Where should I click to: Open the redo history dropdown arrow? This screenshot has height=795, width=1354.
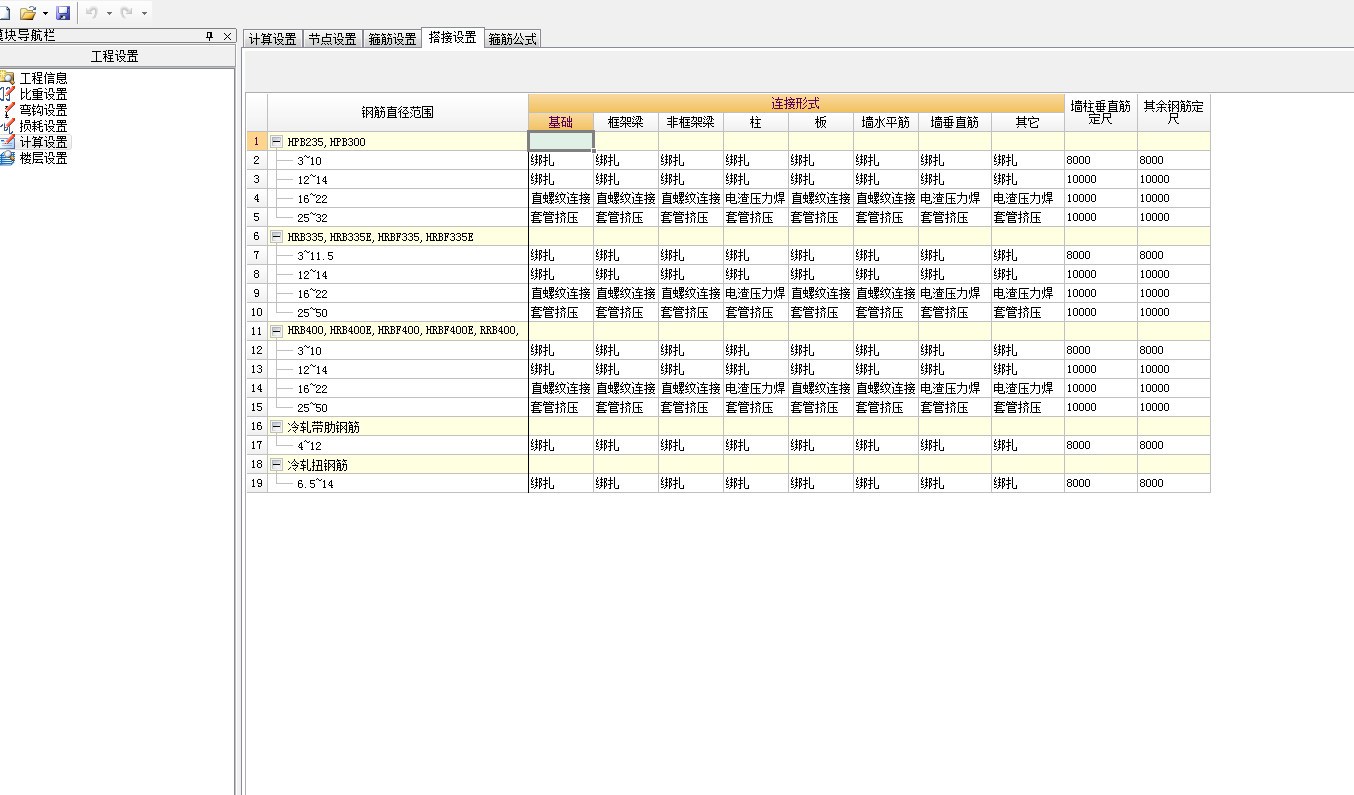tap(144, 14)
